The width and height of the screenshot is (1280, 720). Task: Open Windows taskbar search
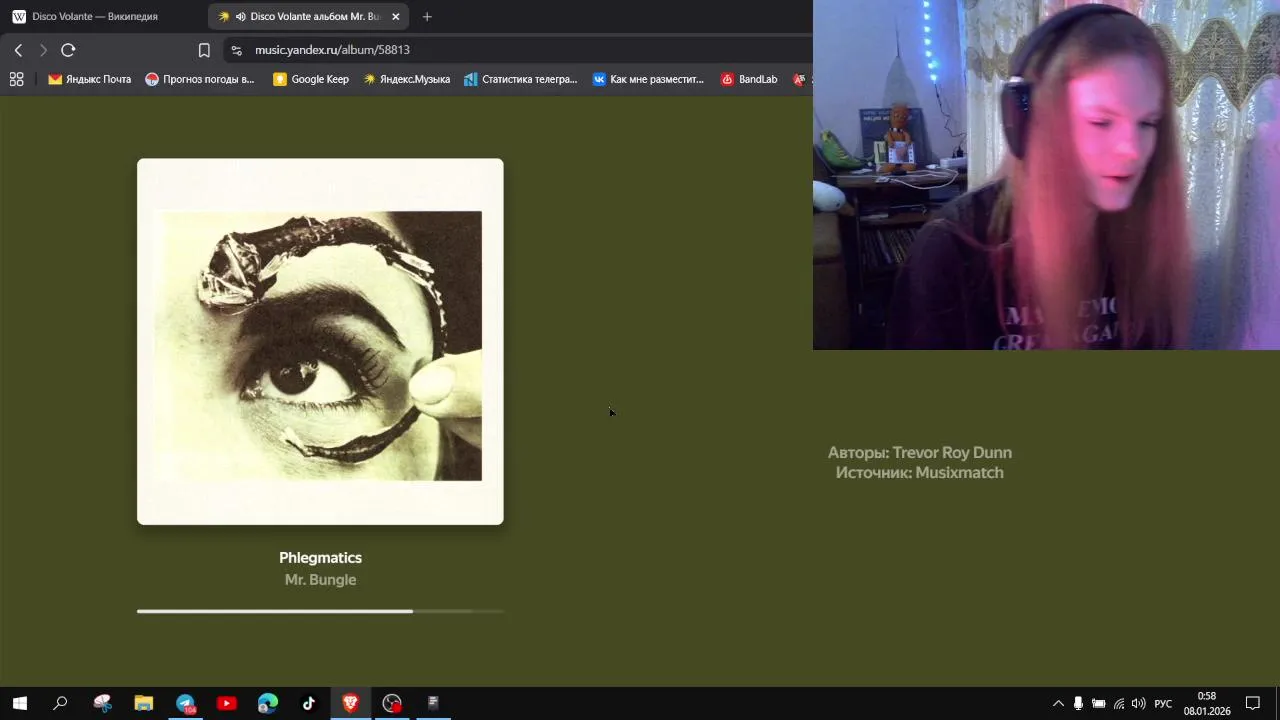[60, 703]
